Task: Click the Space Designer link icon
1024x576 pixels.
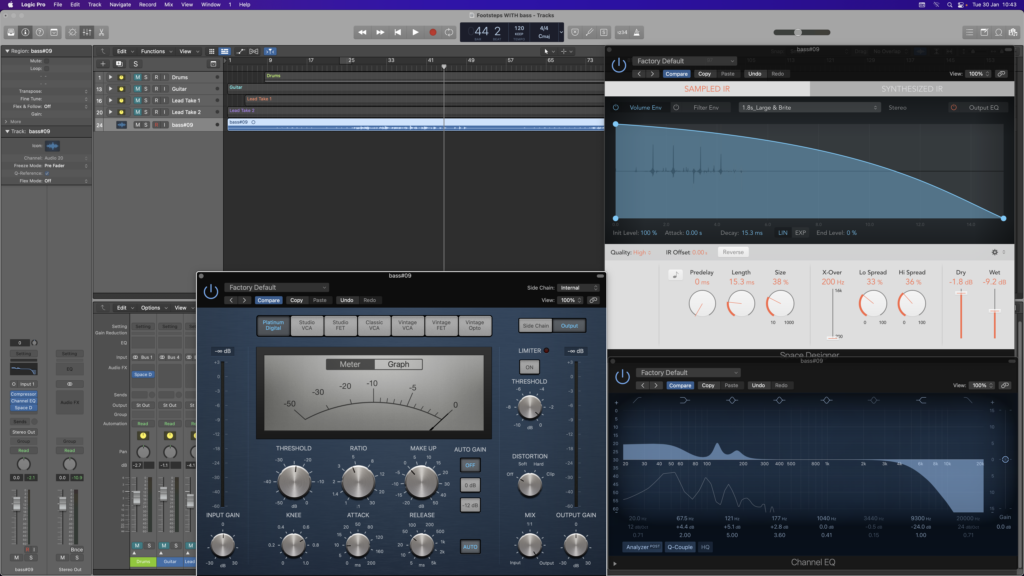Action: coord(1001,74)
